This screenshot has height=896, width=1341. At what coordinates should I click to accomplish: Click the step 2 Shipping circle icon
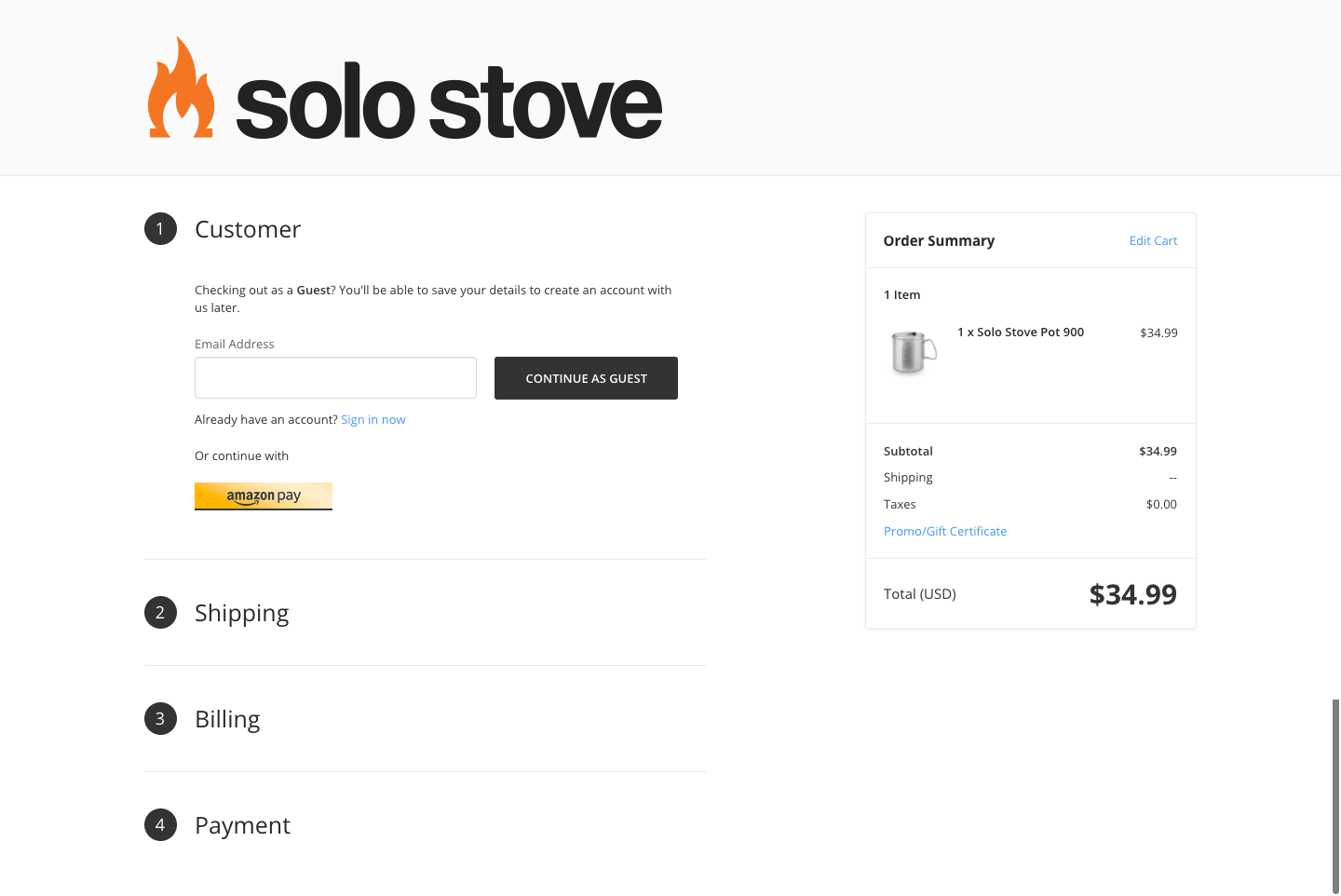160,613
